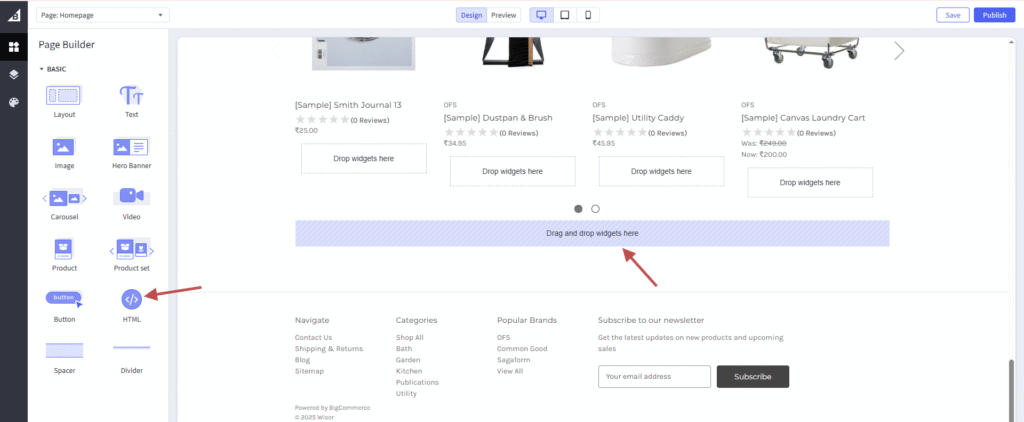The height and width of the screenshot is (422, 1024).
Task: Click the carousel next arrow chevron
Action: coord(898,51)
